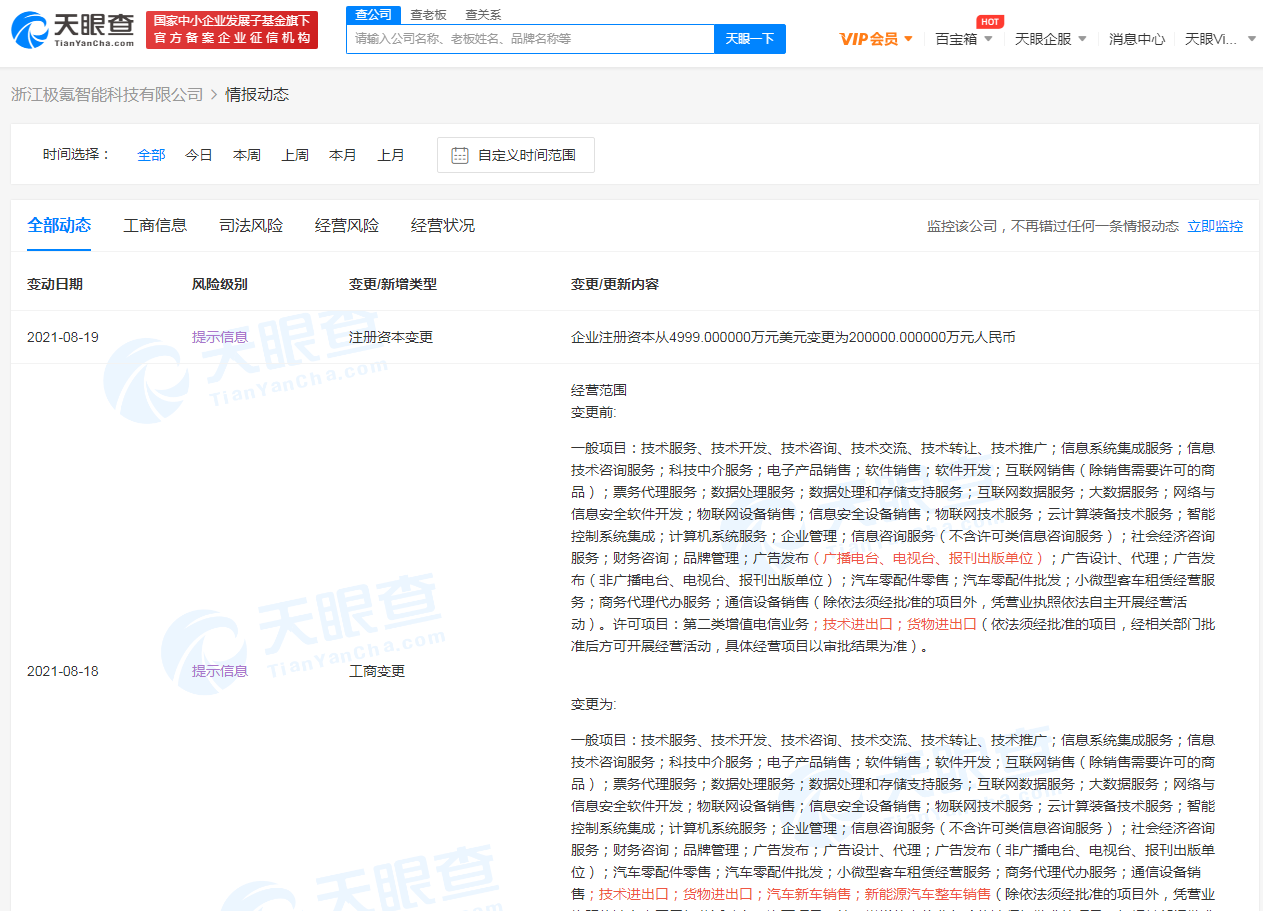Viewport: 1263px width, 911px height.
Task: Focus the company name search field
Action: 530,39
